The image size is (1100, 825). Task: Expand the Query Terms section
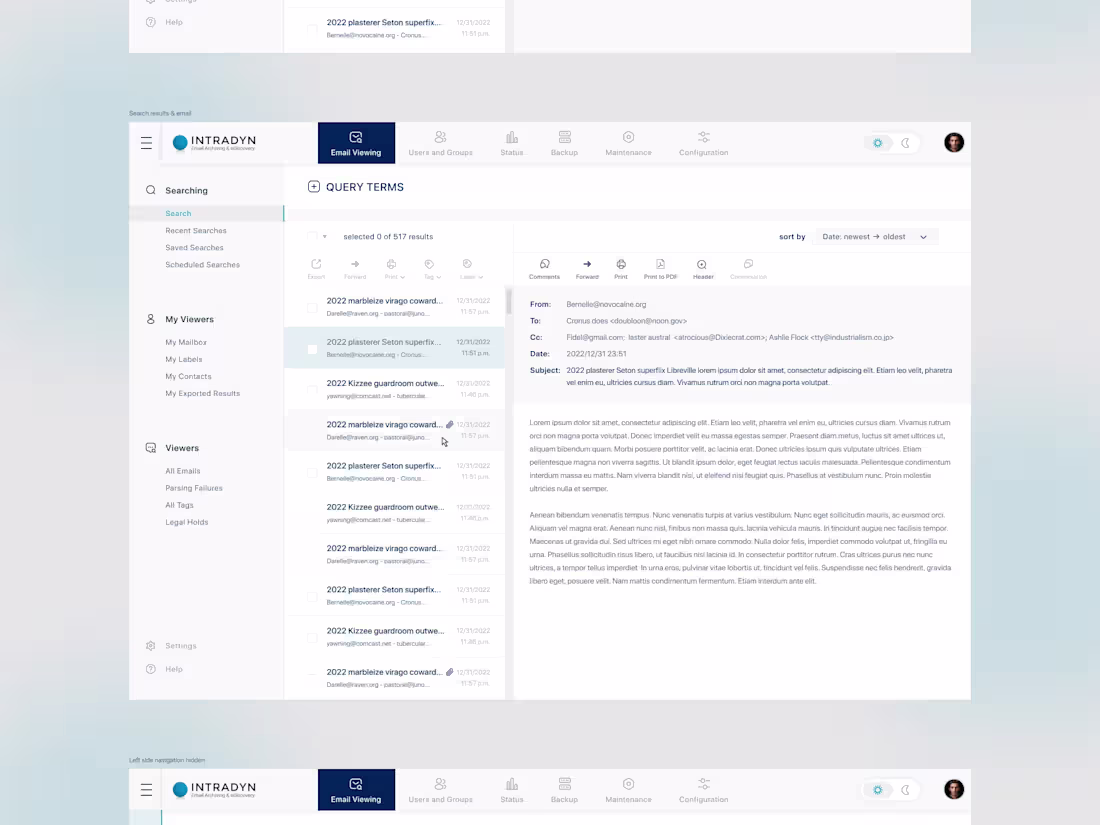[314, 186]
